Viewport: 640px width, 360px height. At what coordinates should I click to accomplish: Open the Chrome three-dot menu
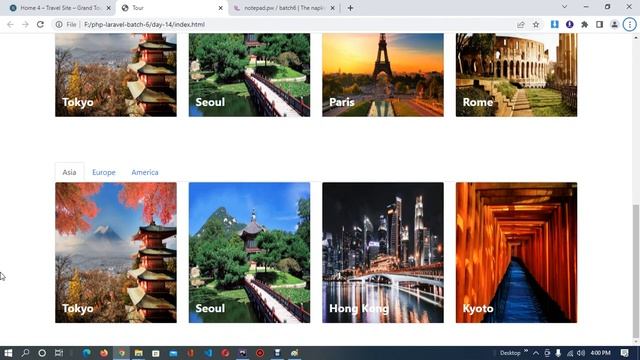point(629,24)
